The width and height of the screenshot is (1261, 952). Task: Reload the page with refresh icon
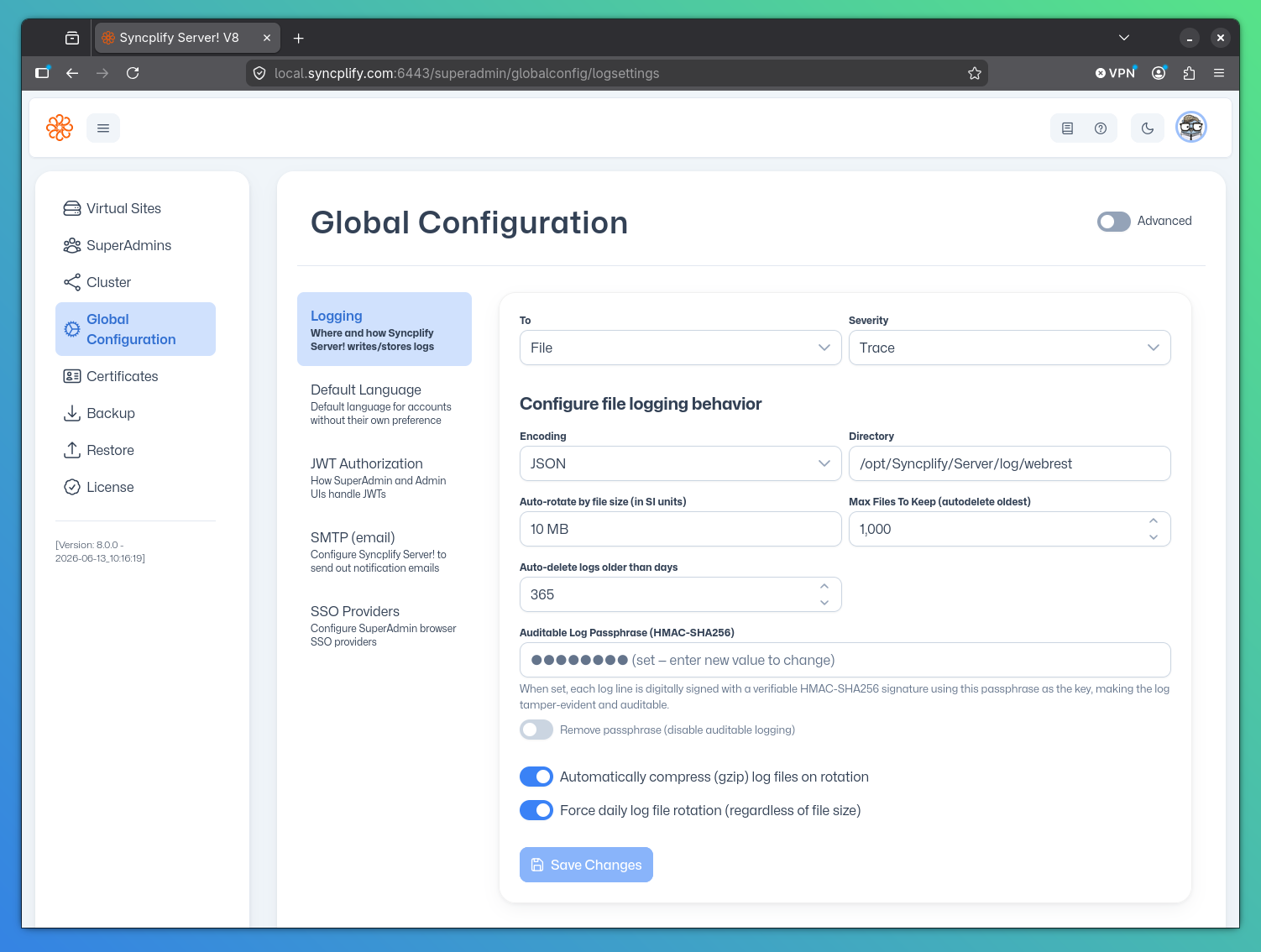click(133, 73)
